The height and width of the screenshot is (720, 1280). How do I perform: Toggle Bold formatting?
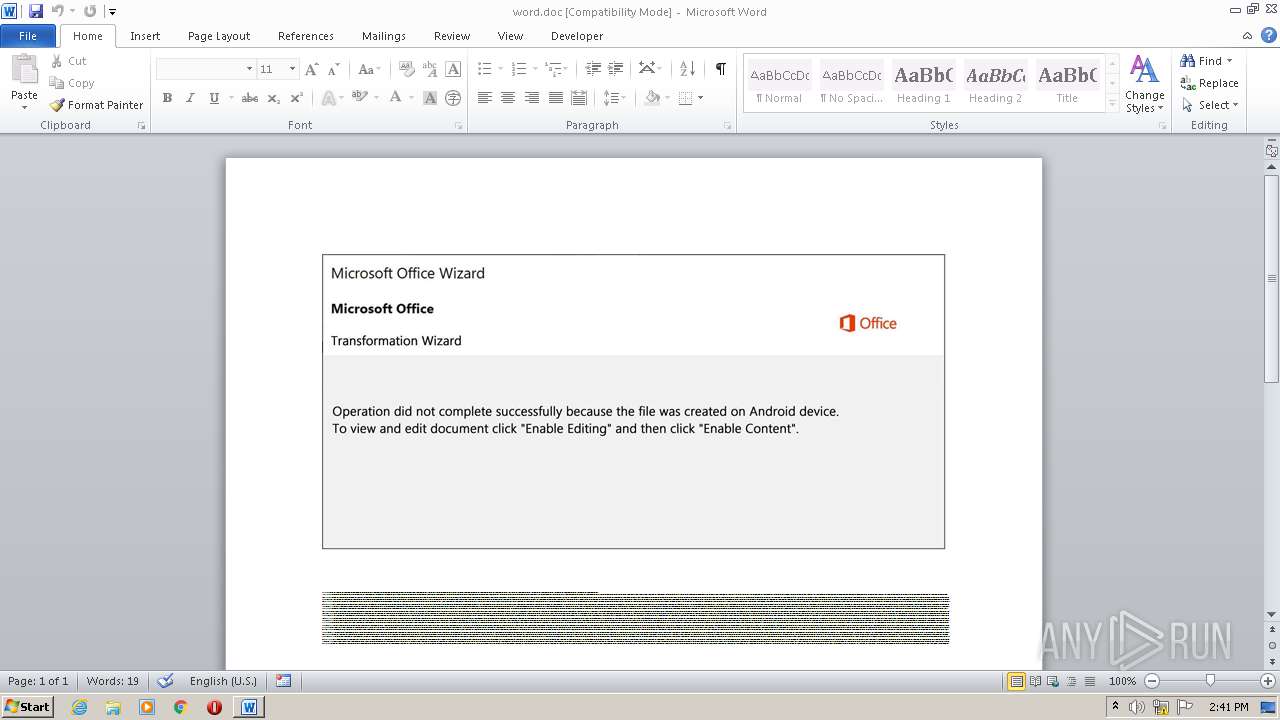pyautogui.click(x=167, y=98)
